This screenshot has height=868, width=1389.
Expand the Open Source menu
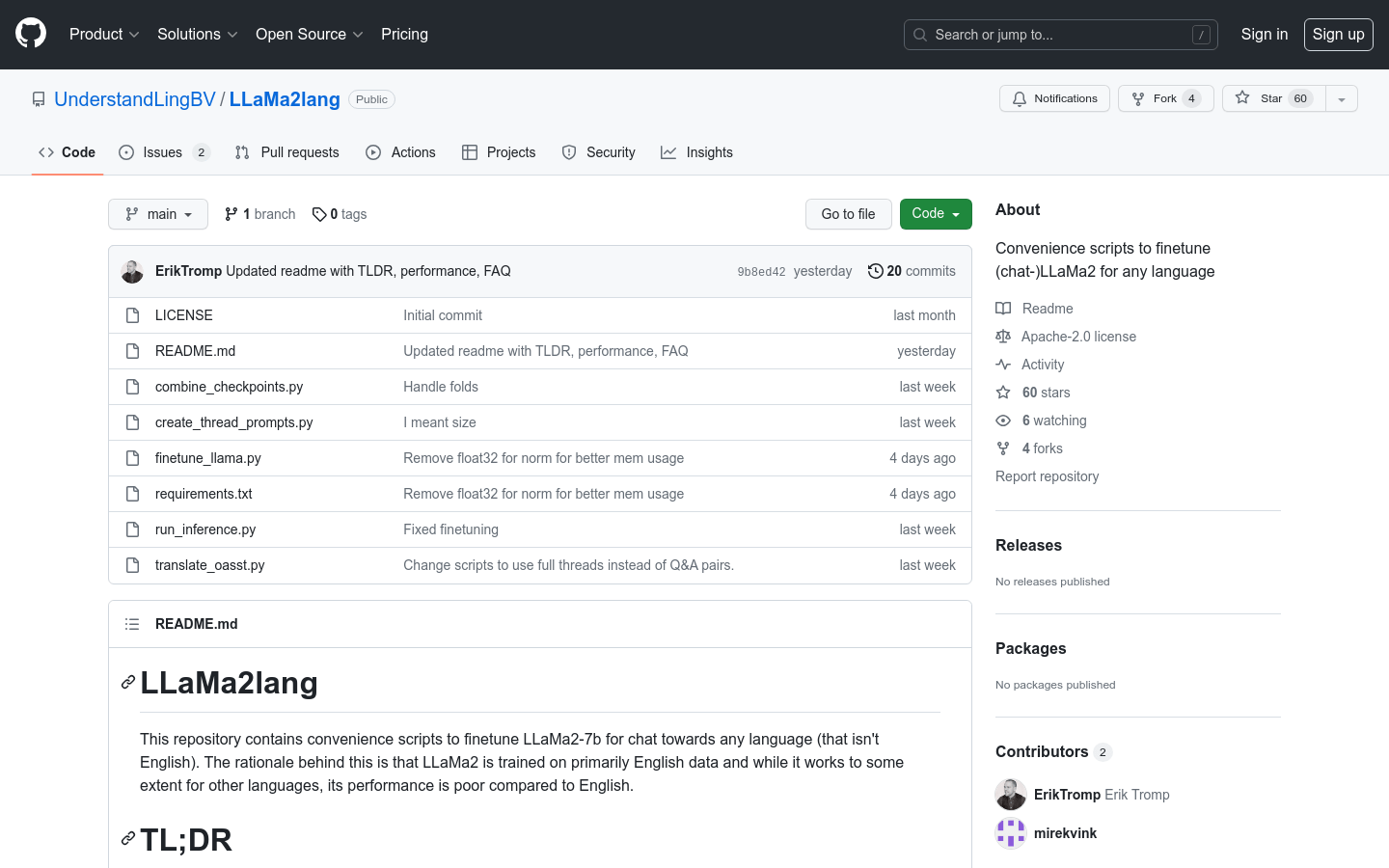click(310, 34)
